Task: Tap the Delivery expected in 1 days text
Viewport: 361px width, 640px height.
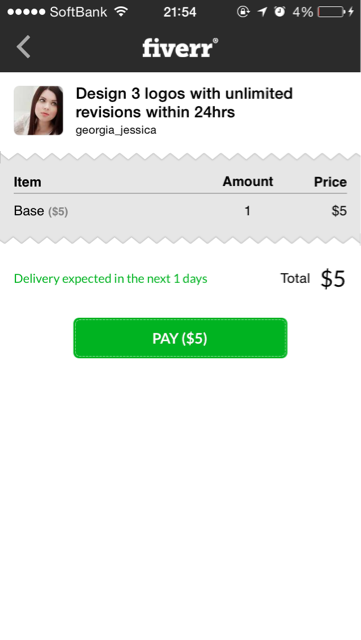Action: tap(111, 279)
